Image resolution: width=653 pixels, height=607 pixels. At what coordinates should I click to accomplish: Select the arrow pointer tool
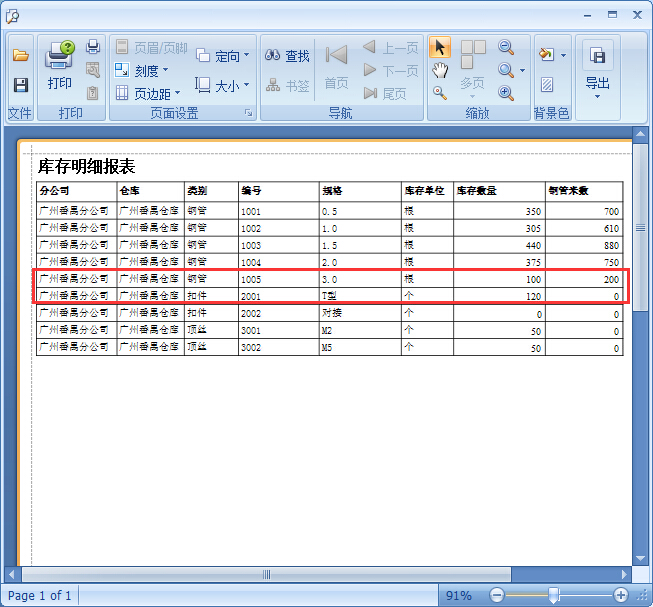click(440, 48)
